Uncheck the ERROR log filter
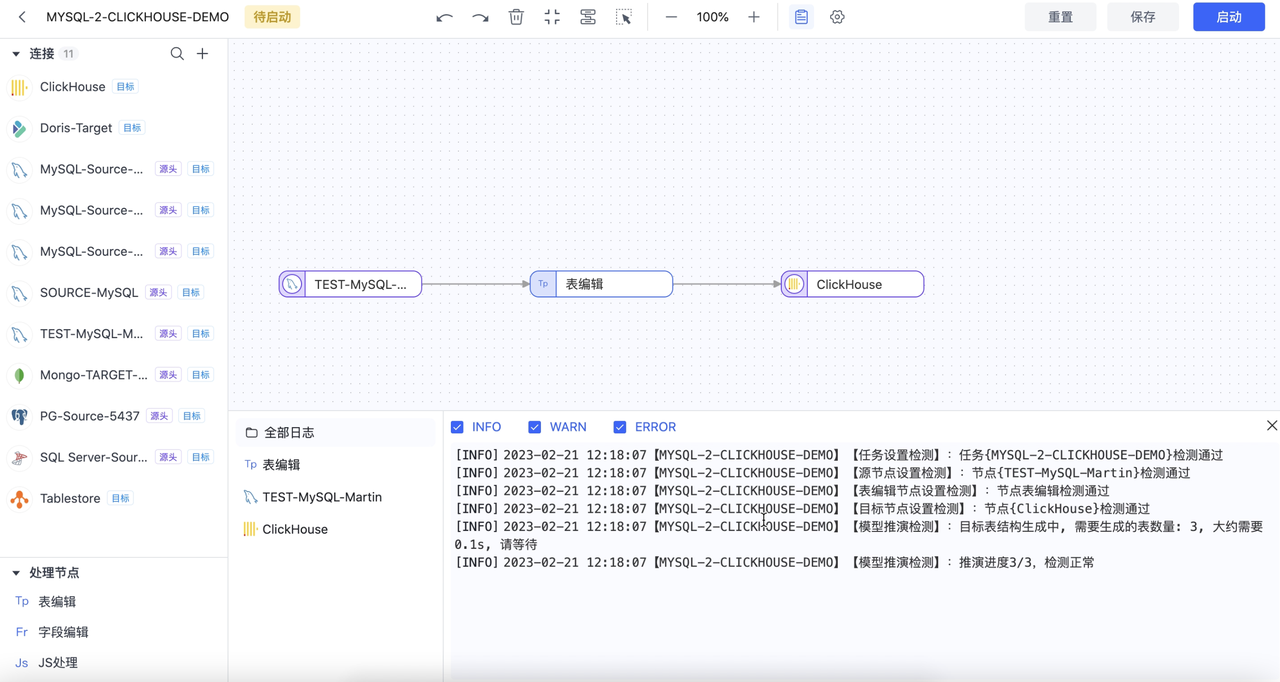 coord(620,427)
